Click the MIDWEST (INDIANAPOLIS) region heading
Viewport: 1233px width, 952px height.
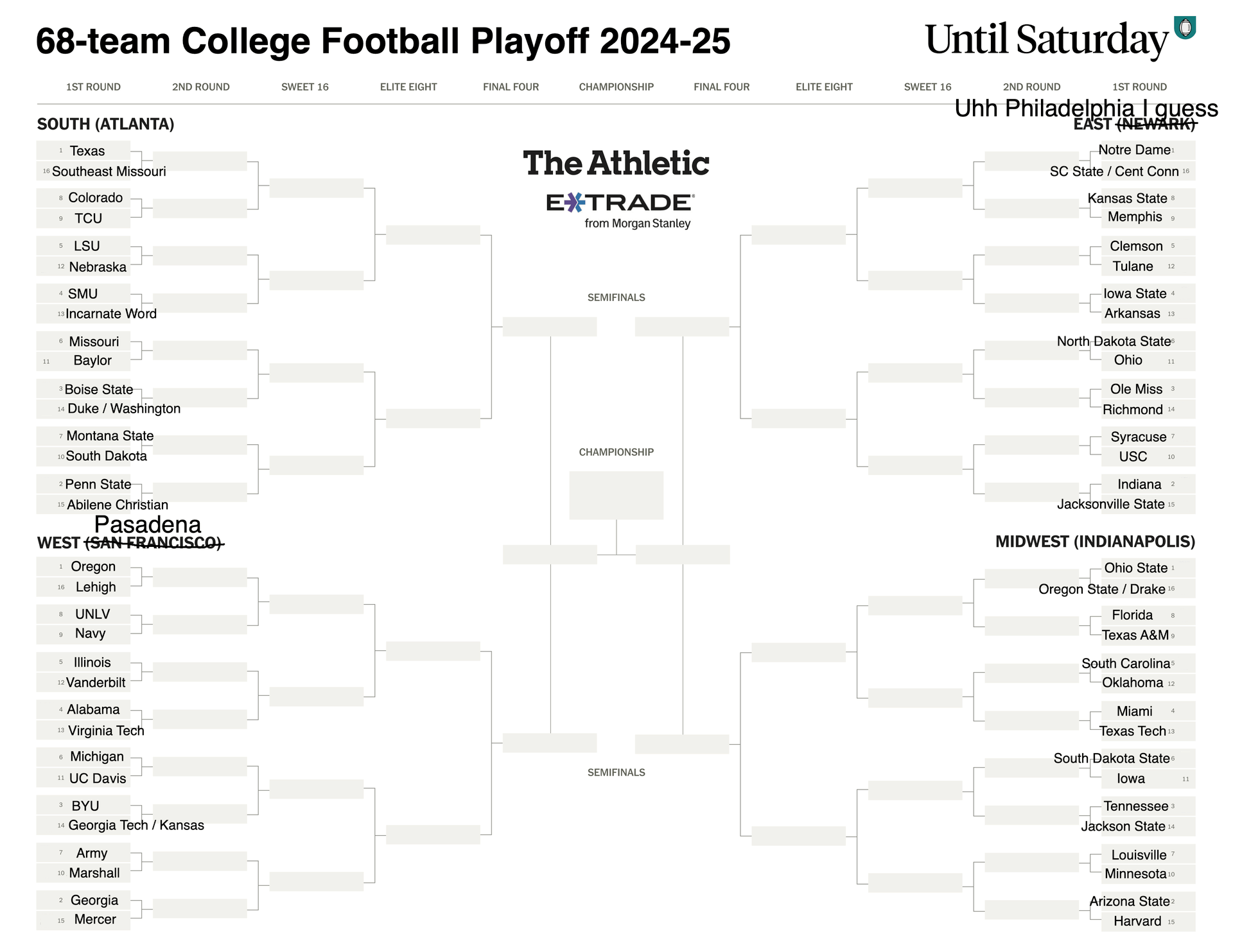coord(1095,542)
